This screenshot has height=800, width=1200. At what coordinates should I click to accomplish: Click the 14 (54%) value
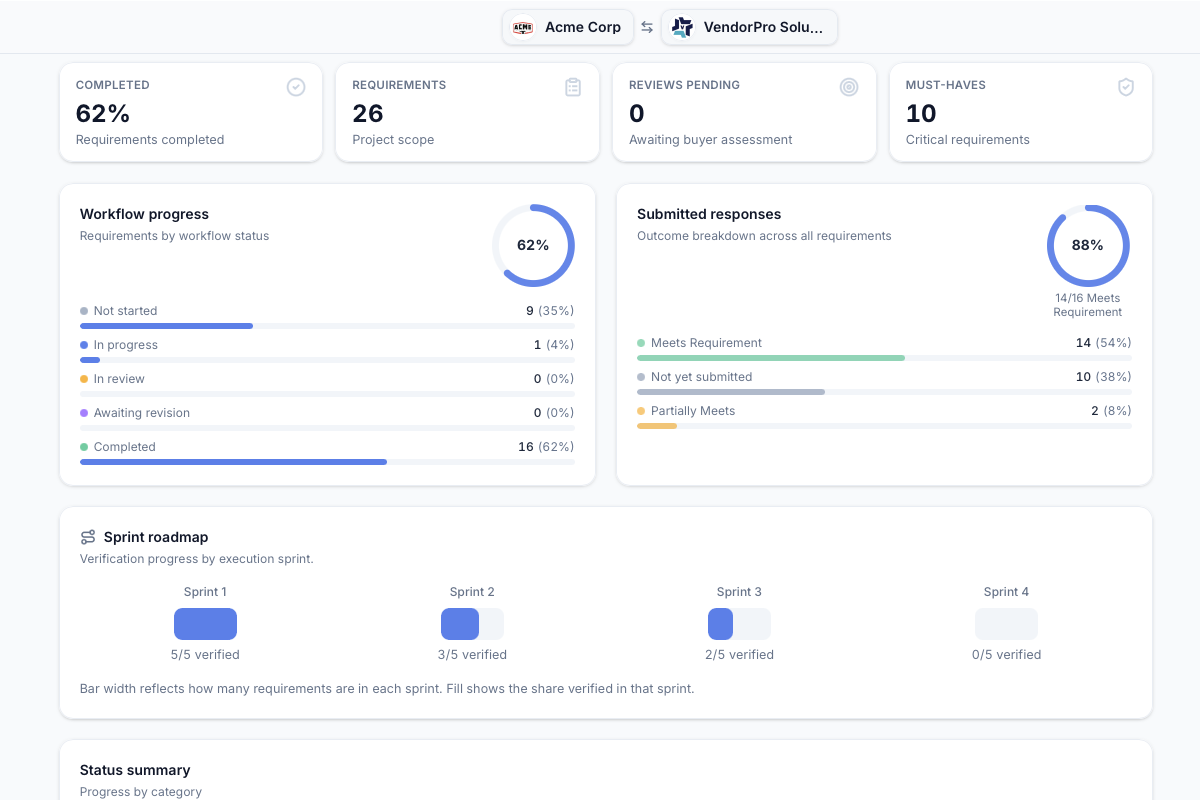click(1104, 343)
